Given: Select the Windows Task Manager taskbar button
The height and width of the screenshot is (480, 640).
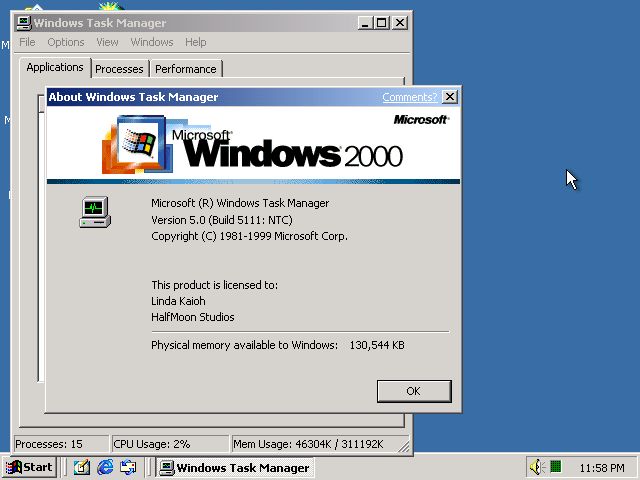Looking at the screenshot, I should [x=235, y=468].
